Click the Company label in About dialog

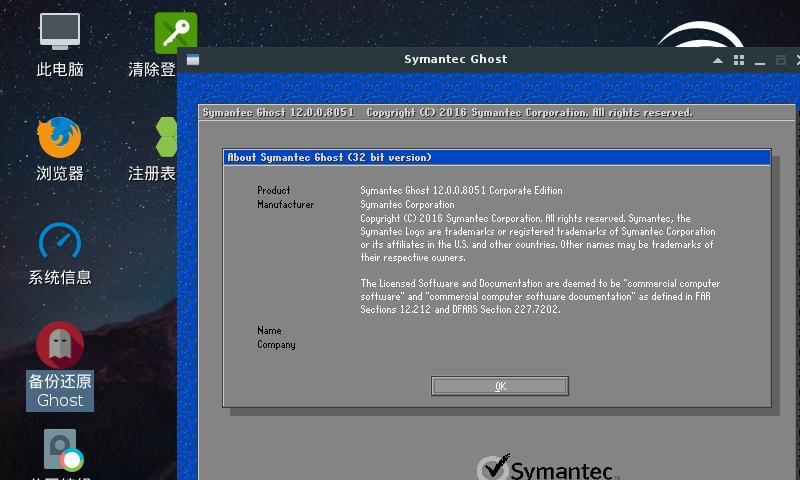click(x=276, y=345)
